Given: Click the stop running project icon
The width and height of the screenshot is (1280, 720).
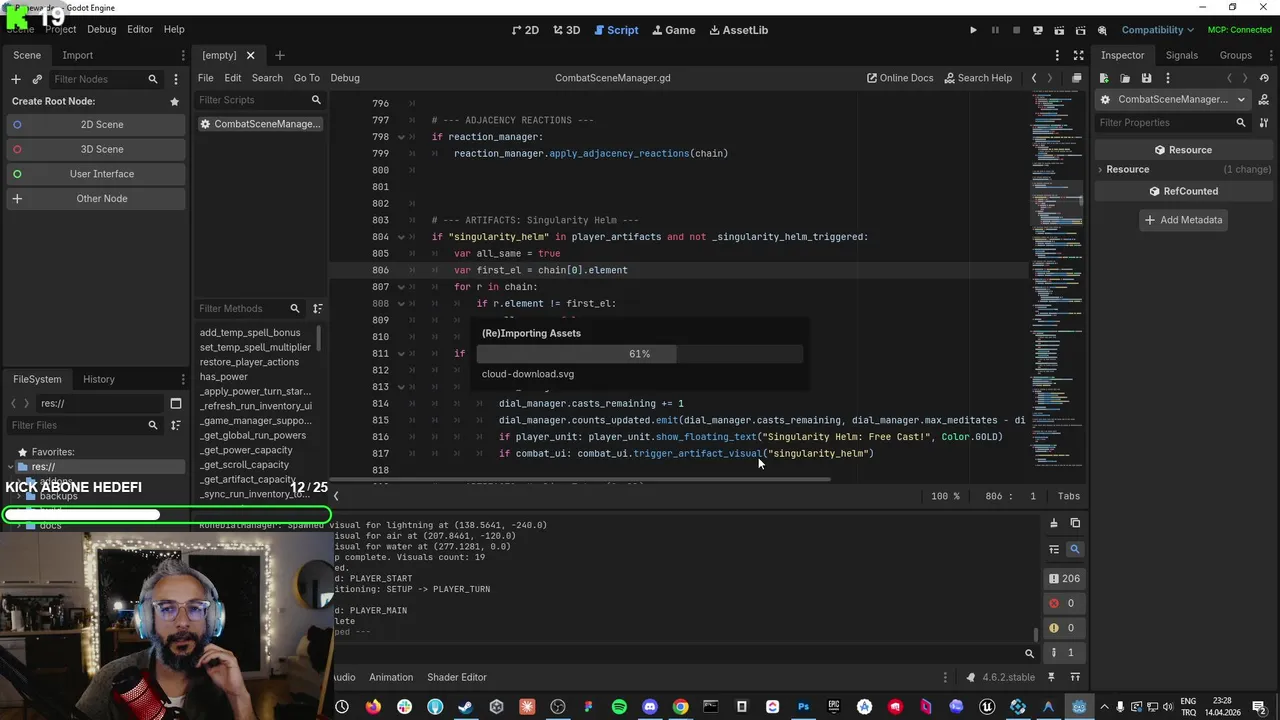Looking at the screenshot, I should (1016, 30).
